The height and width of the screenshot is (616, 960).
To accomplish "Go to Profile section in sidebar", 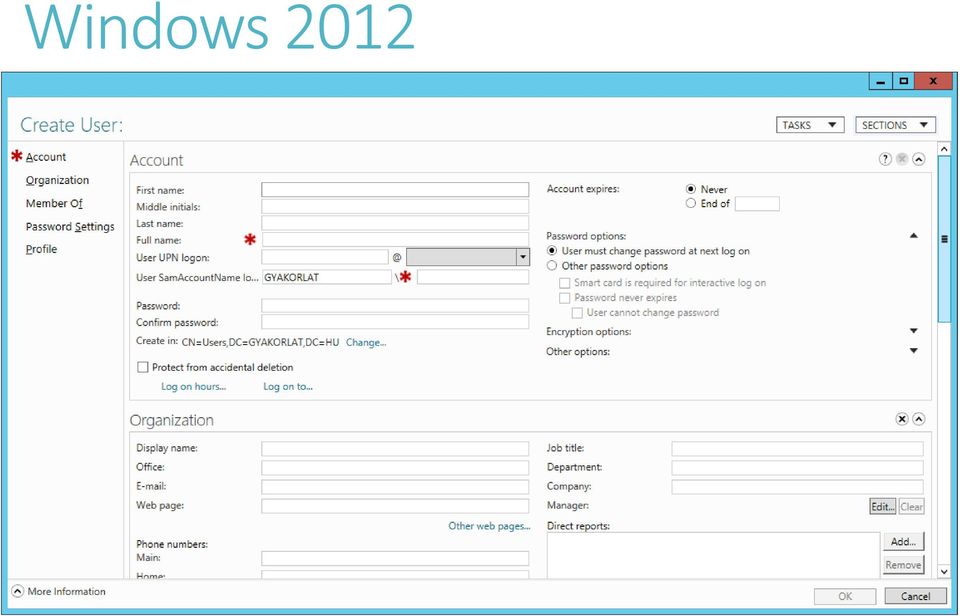I will [41, 249].
